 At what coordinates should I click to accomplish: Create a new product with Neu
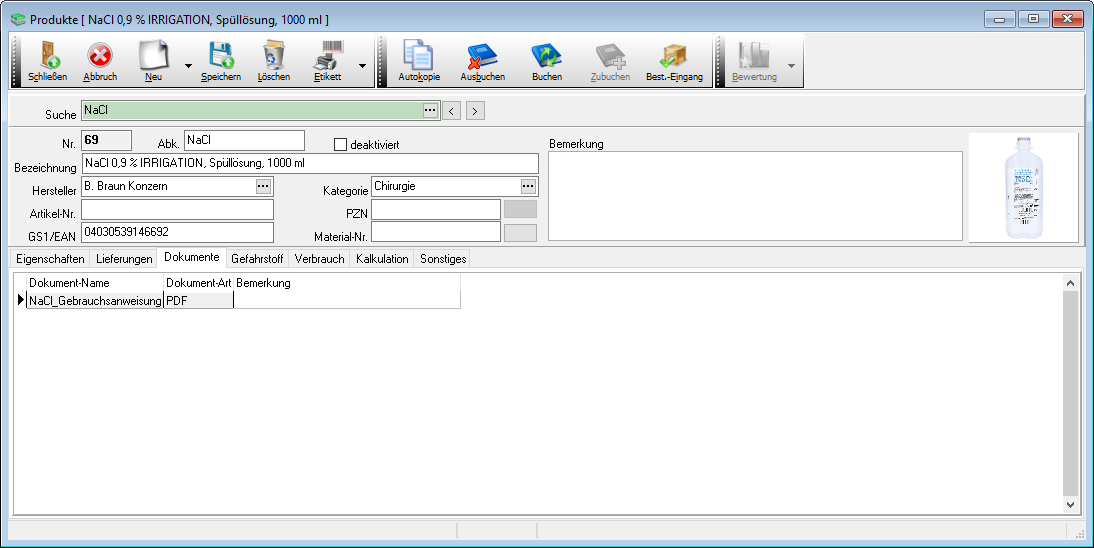click(153, 61)
